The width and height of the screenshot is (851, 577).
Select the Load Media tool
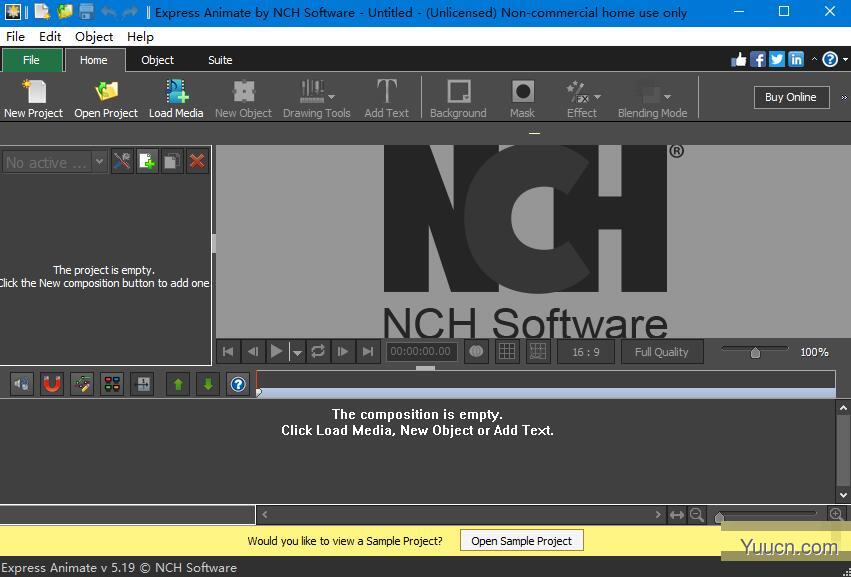pos(176,97)
